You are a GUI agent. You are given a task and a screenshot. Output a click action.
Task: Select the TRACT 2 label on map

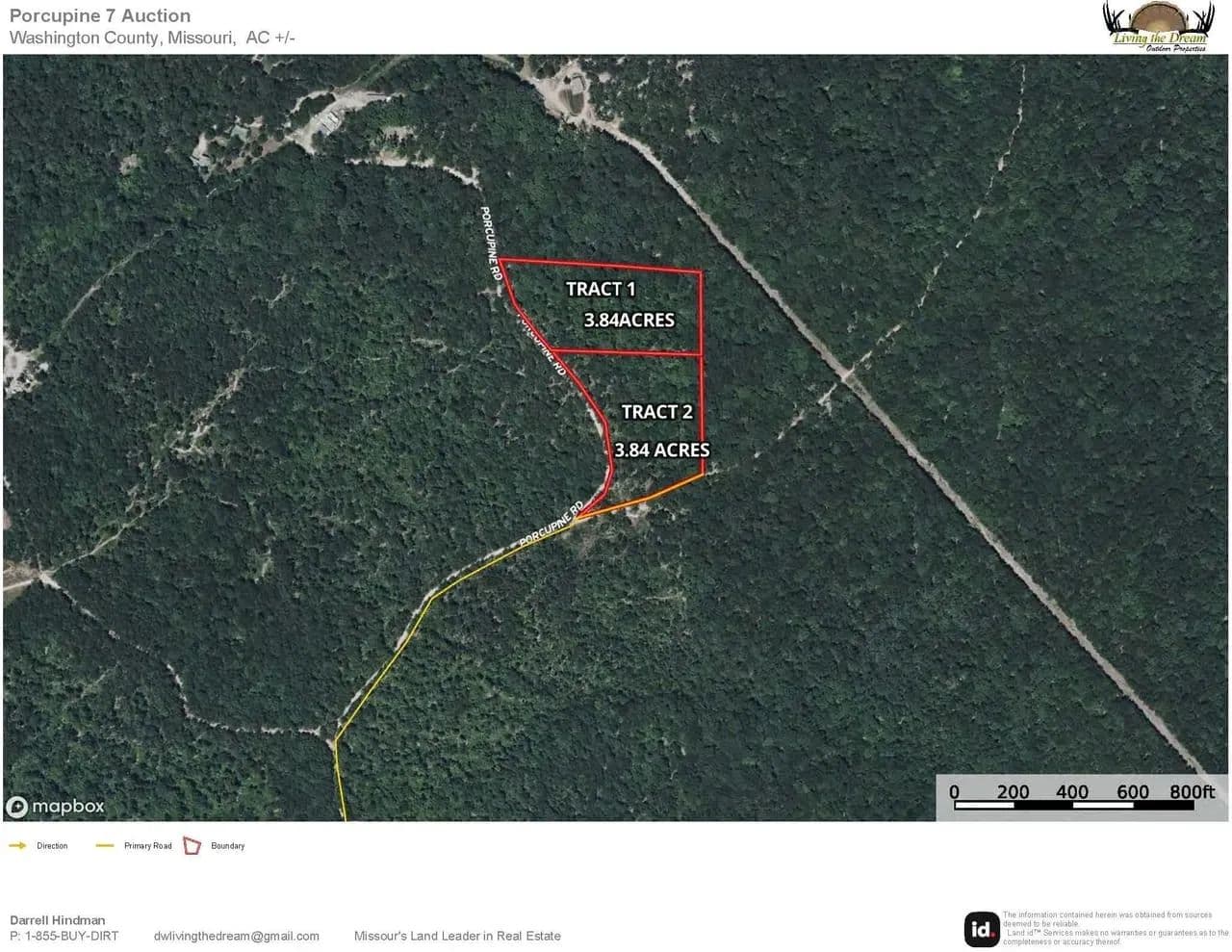(x=656, y=412)
